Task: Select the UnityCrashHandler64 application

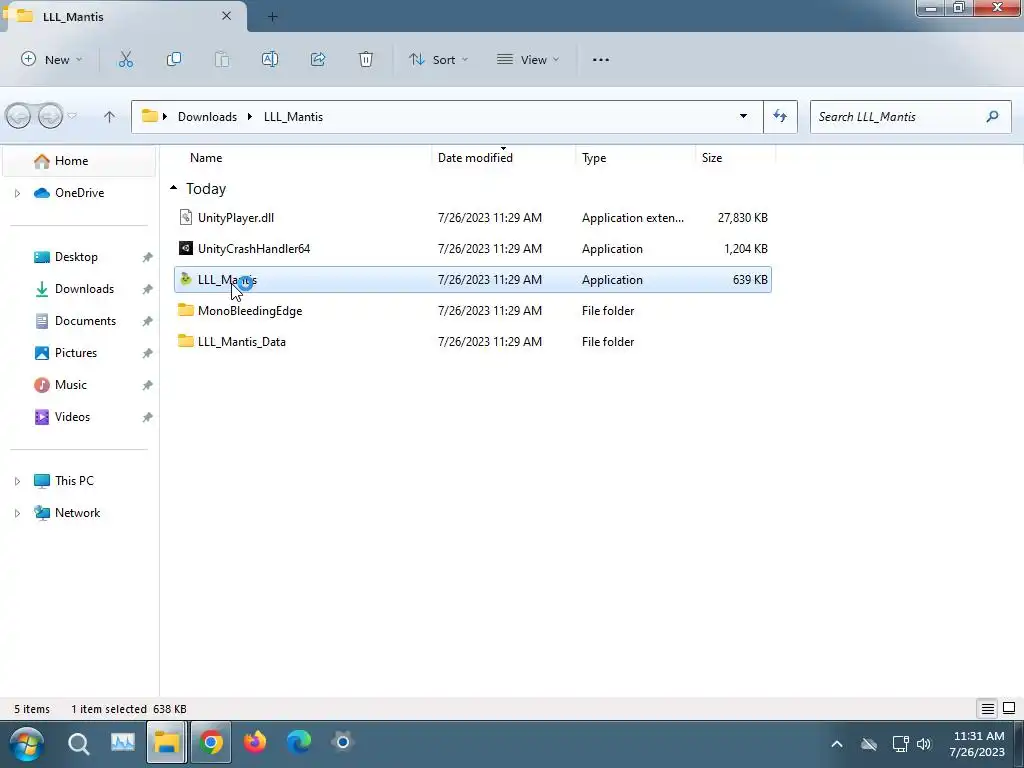Action: coord(473,249)
